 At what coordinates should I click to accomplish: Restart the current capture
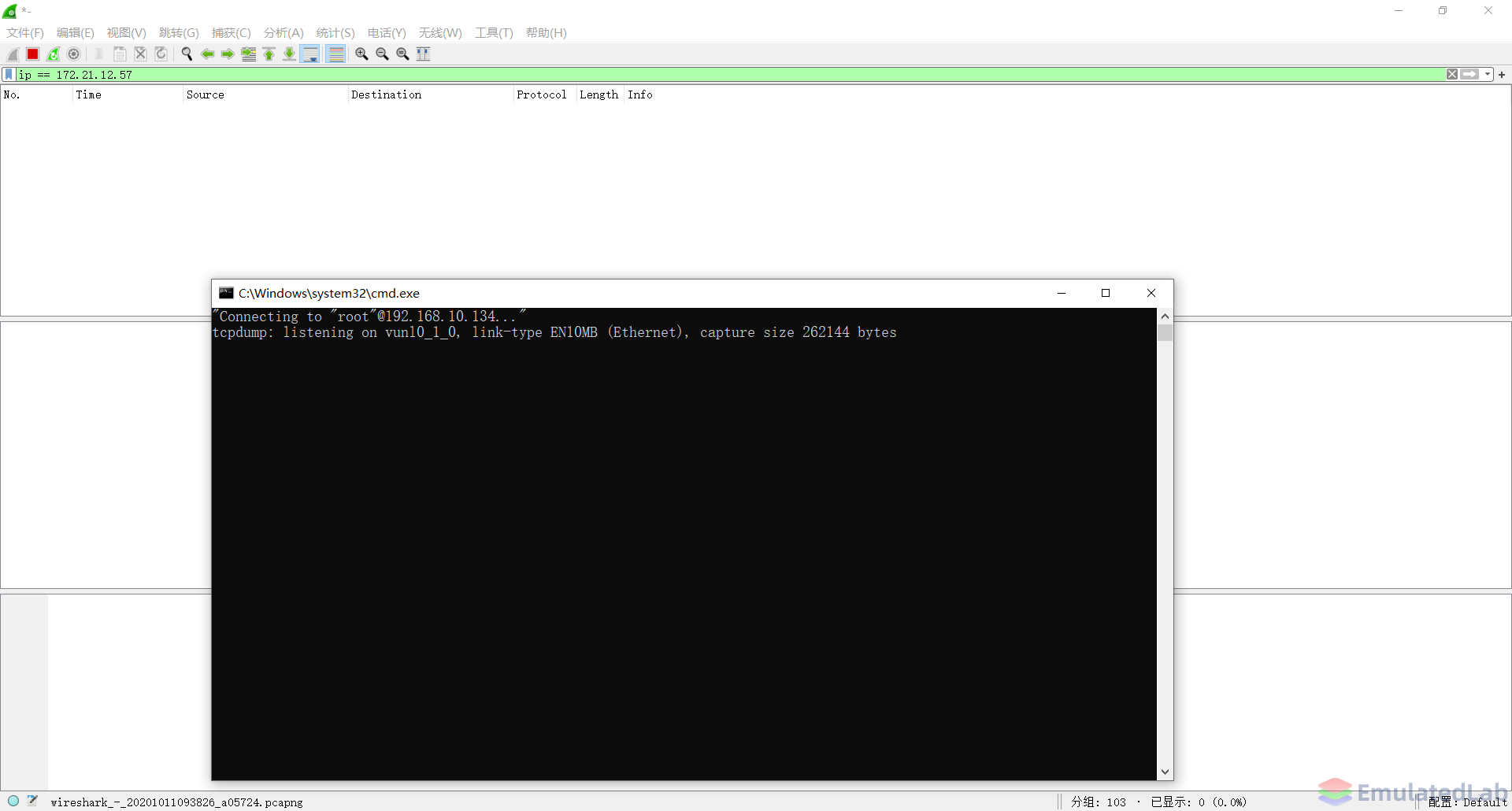53,54
